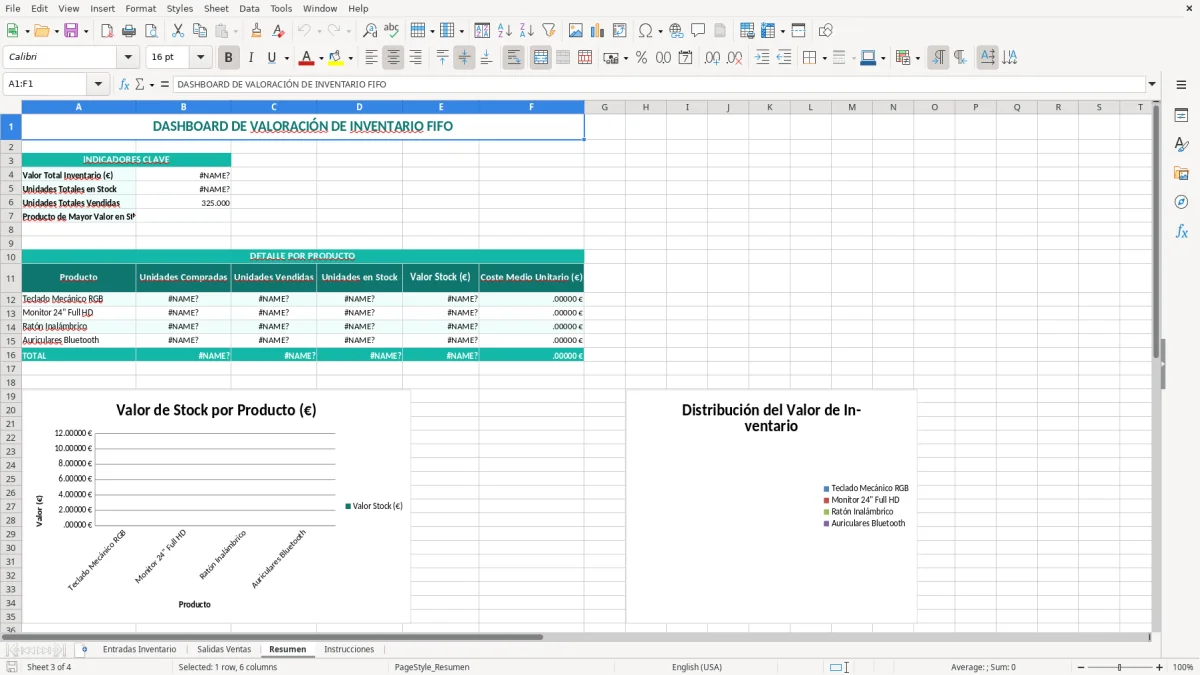1200x675 pixels.
Task: Open the Sheet menu
Action: 216,8
